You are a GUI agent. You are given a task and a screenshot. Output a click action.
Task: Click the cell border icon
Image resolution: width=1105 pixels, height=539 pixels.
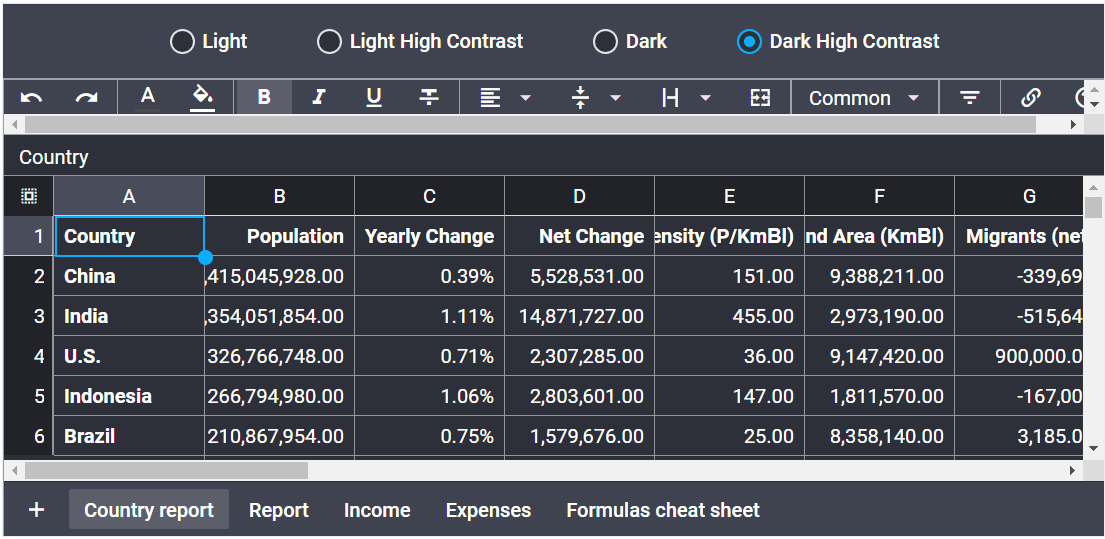tap(670, 97)
